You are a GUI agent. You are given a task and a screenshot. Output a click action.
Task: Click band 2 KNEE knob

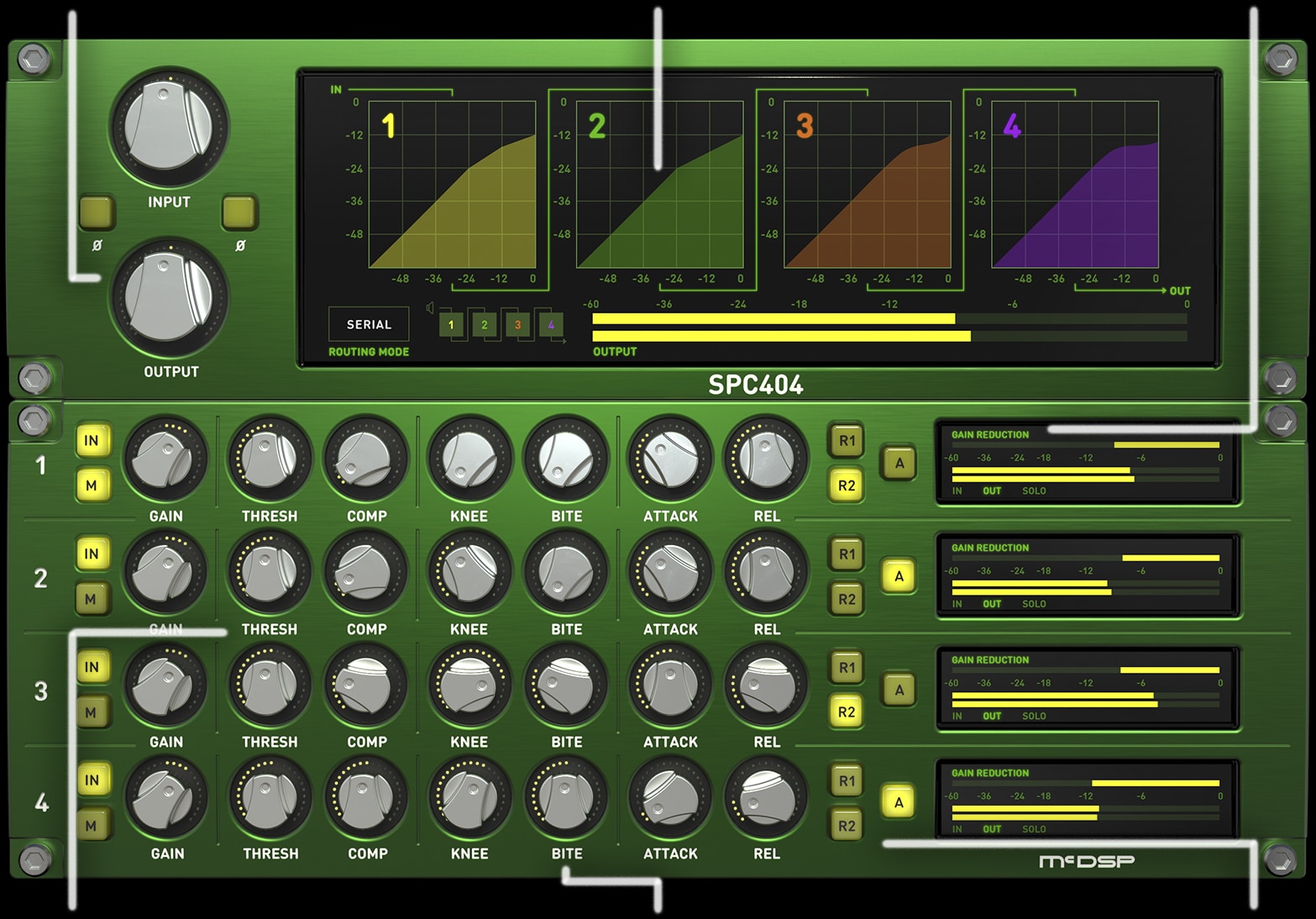tap(469, 573)
